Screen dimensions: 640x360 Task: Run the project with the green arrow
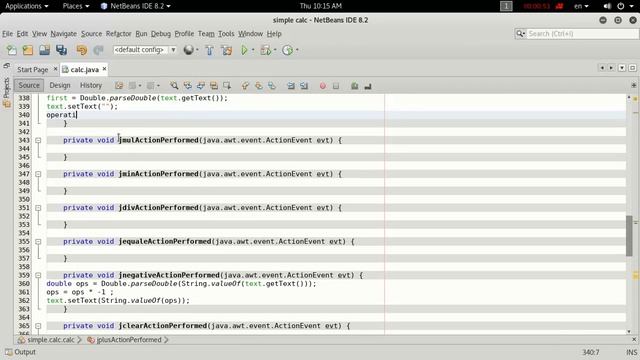click(244, 50)
